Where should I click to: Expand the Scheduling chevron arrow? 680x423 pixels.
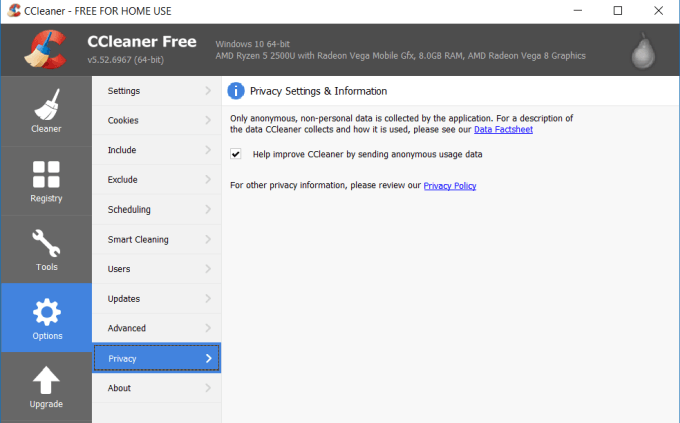[208, 209]
